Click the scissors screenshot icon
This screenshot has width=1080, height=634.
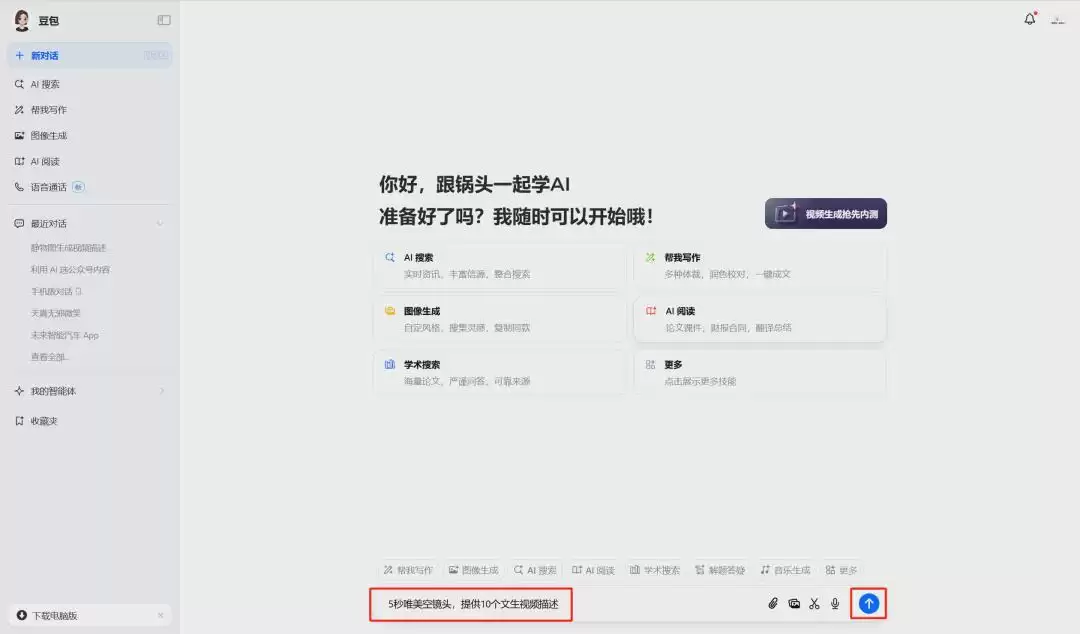pyautogui.click(x=815, y=604)
